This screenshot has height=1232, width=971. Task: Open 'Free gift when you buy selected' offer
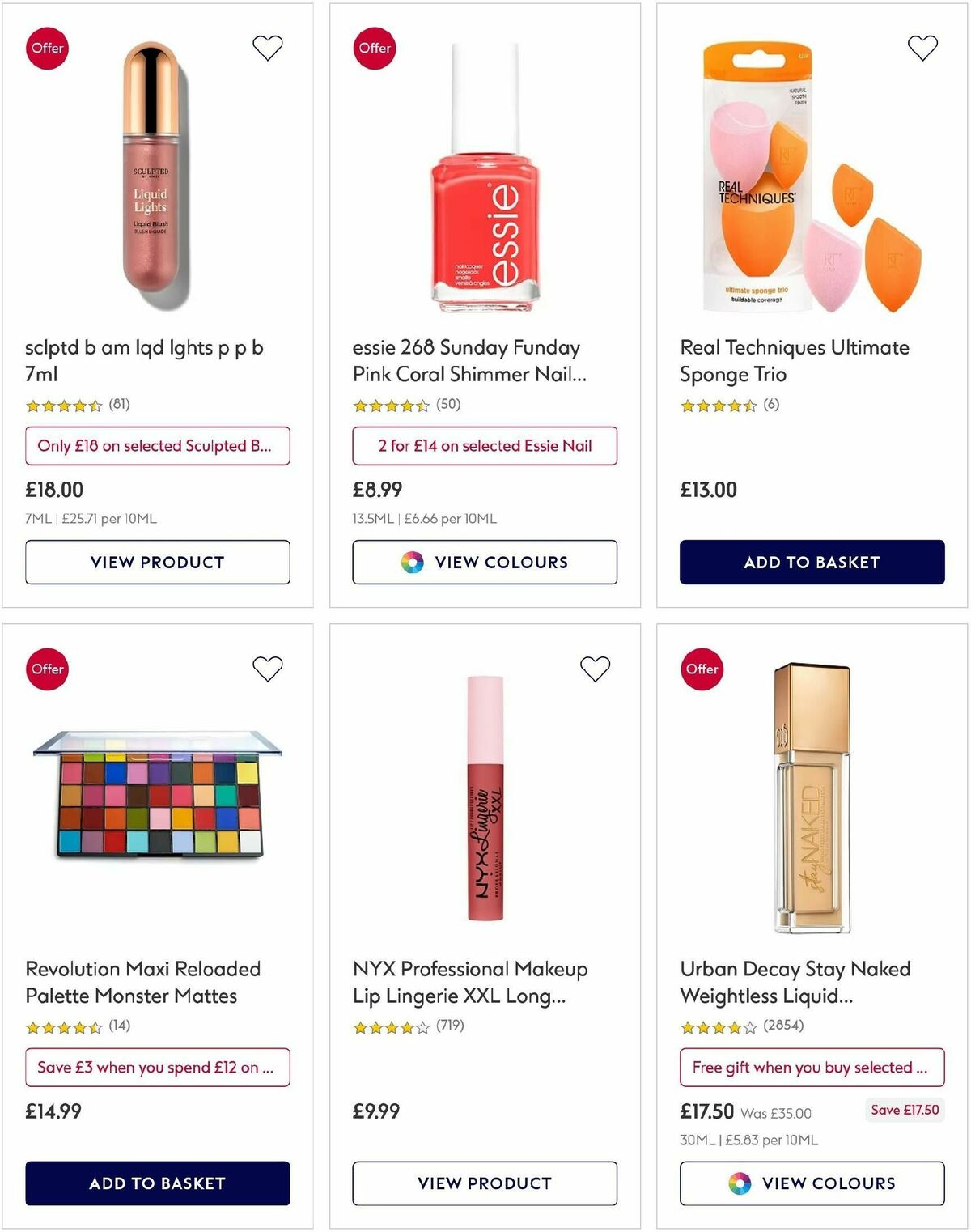coord(812,1067)
